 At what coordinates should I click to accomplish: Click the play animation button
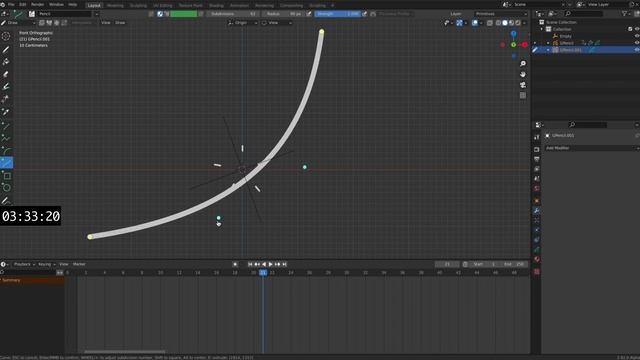[271, 264]
